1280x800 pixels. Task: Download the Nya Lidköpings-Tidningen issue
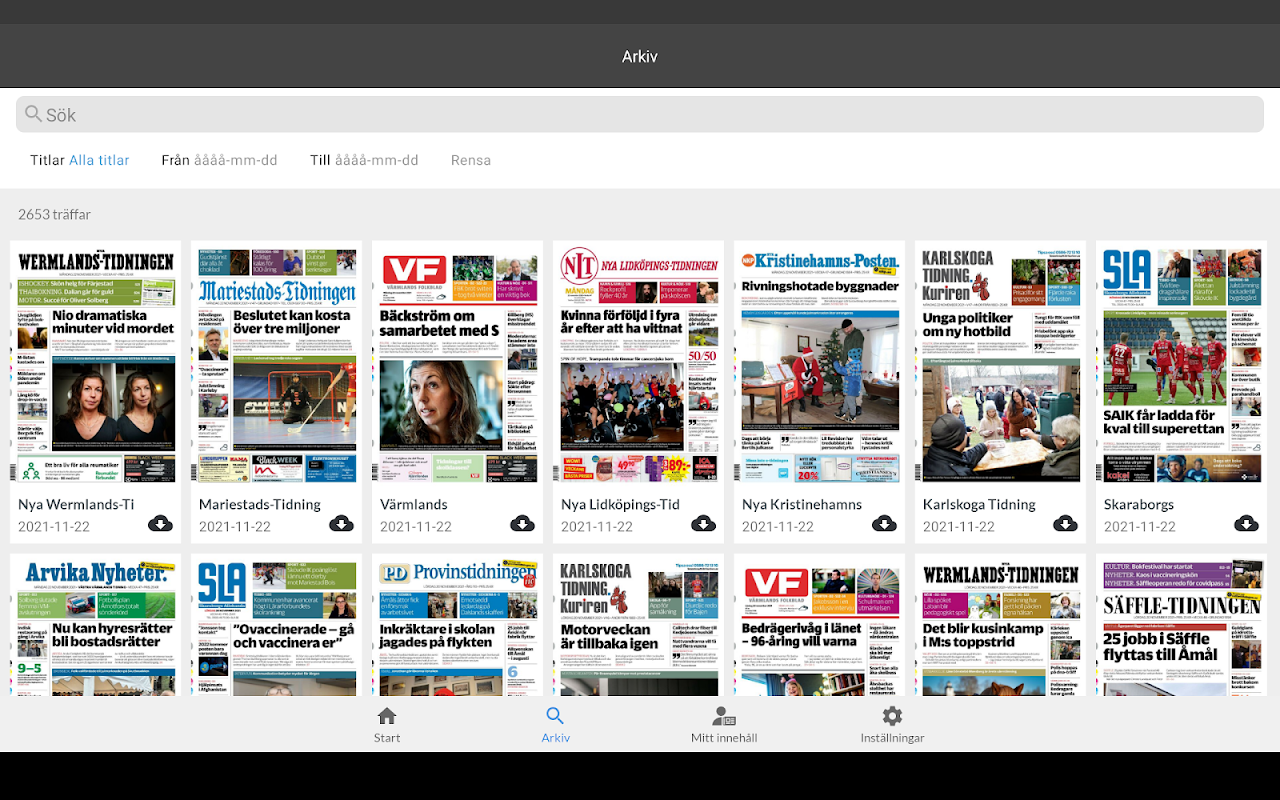703,523
